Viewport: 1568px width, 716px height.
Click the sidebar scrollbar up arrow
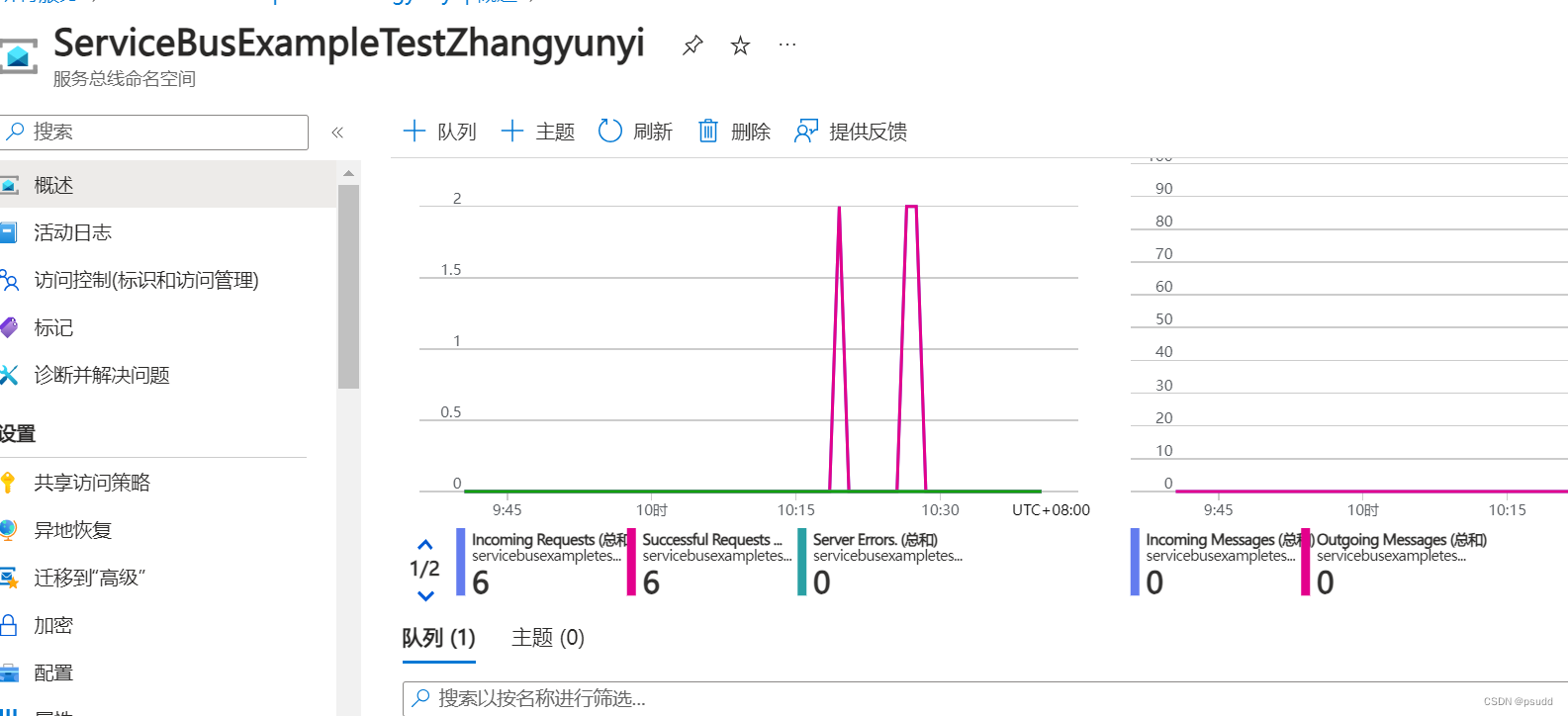point(348,173)
